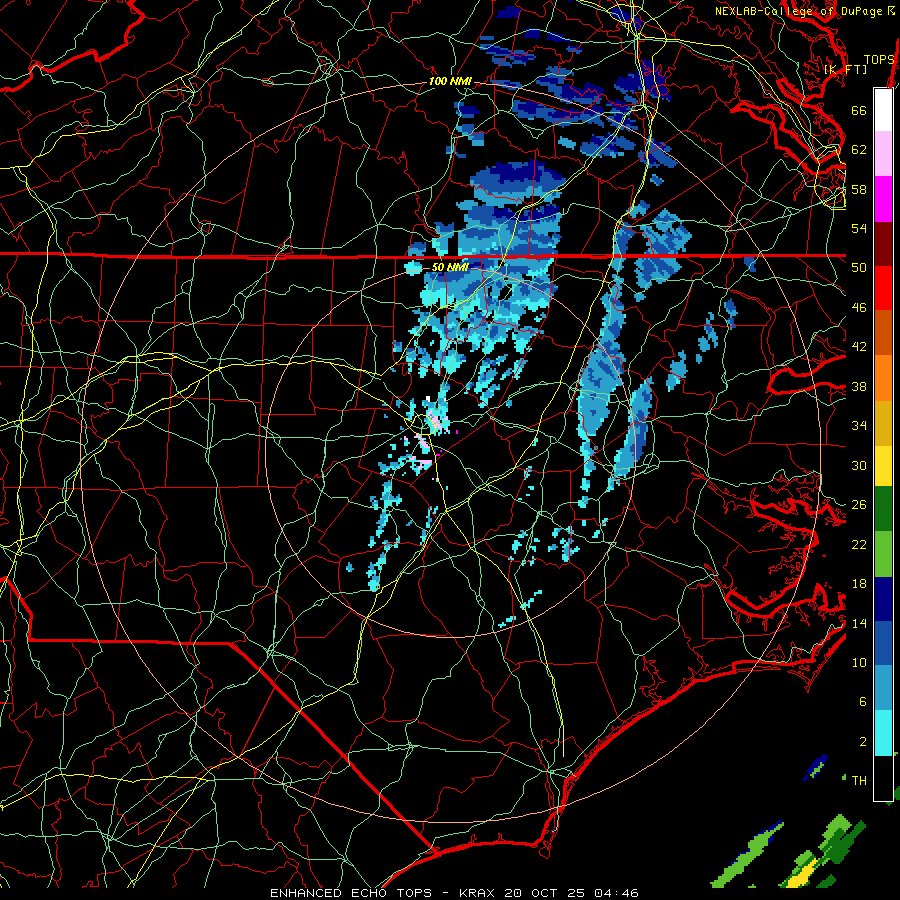Click the 'TOPS' legend title
This screenshot has height=900, width=900.
[x=879, y=59]
